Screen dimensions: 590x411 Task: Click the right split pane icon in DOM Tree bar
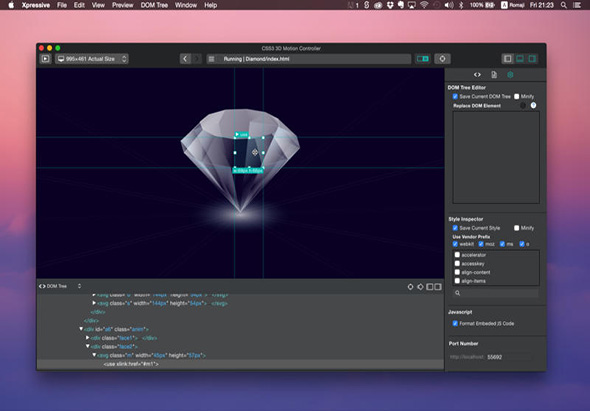(438, 287)
